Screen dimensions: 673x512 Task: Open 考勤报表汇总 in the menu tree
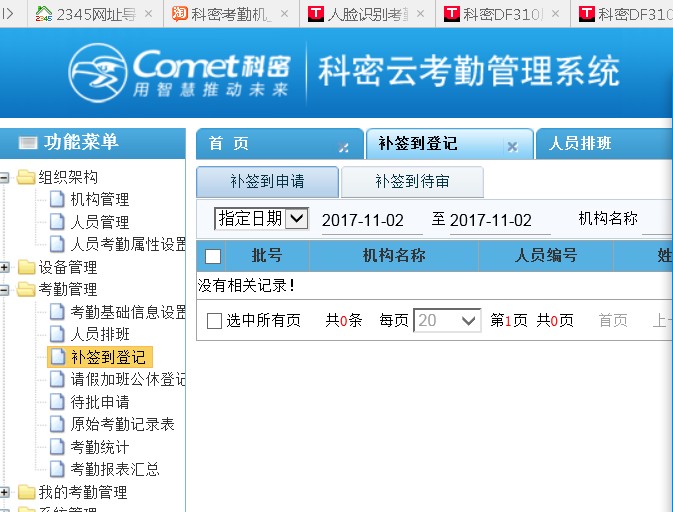pos(115,469)
